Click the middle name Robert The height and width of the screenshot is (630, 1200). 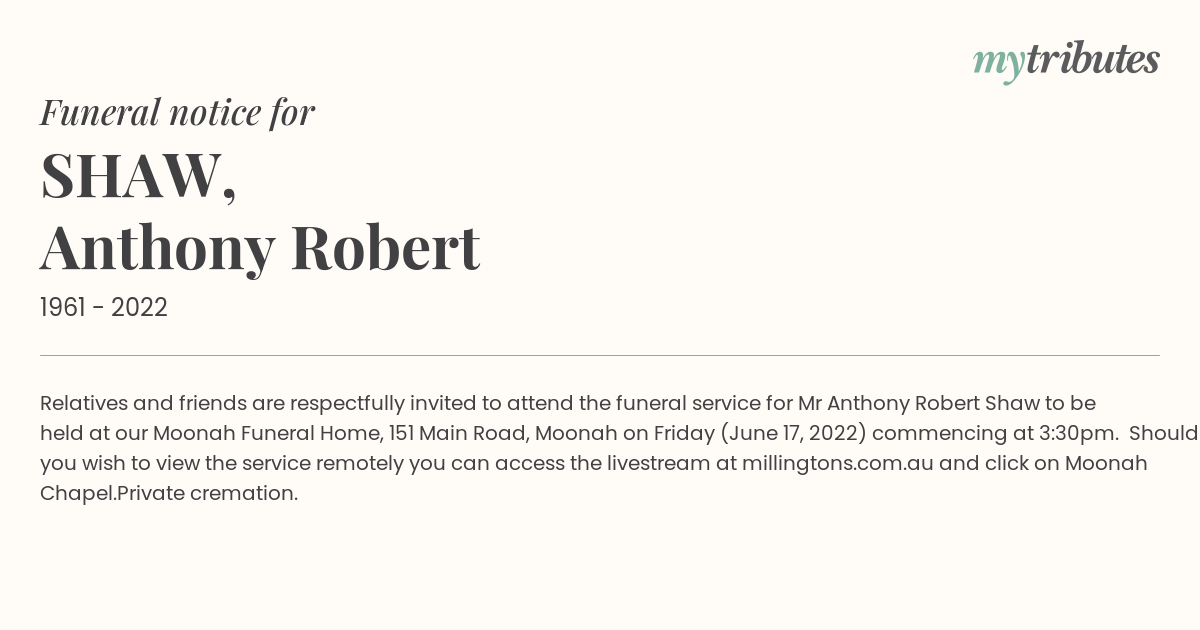coord(386,246)
